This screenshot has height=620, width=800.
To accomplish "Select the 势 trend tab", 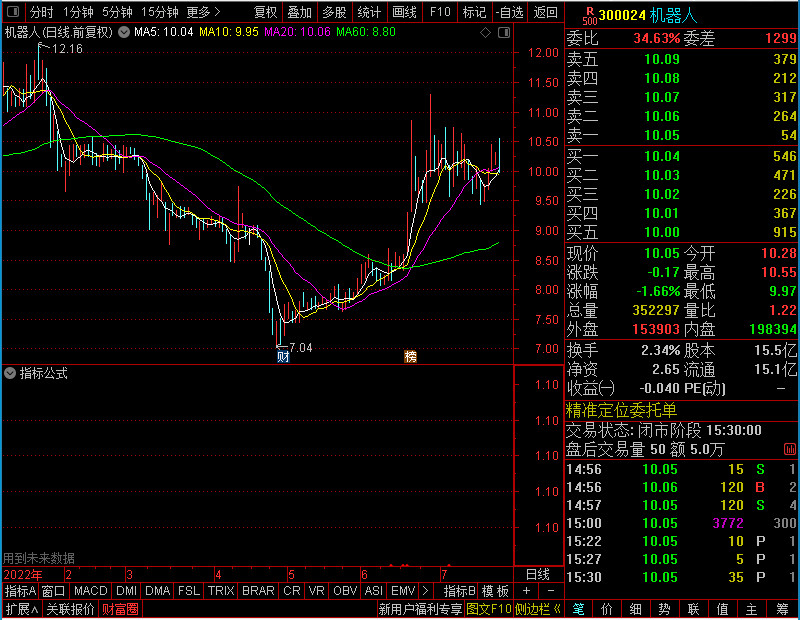I will pos(664,609).
